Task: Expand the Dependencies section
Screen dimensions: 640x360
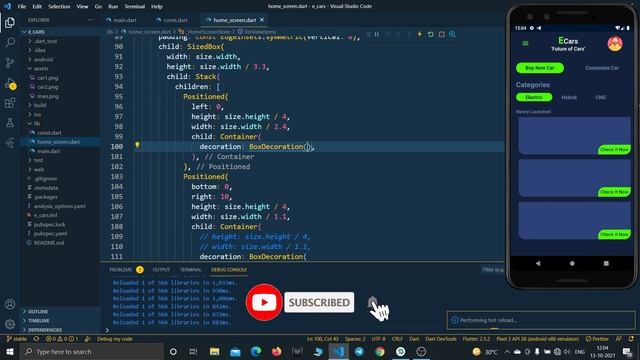Action: [60, 330]
